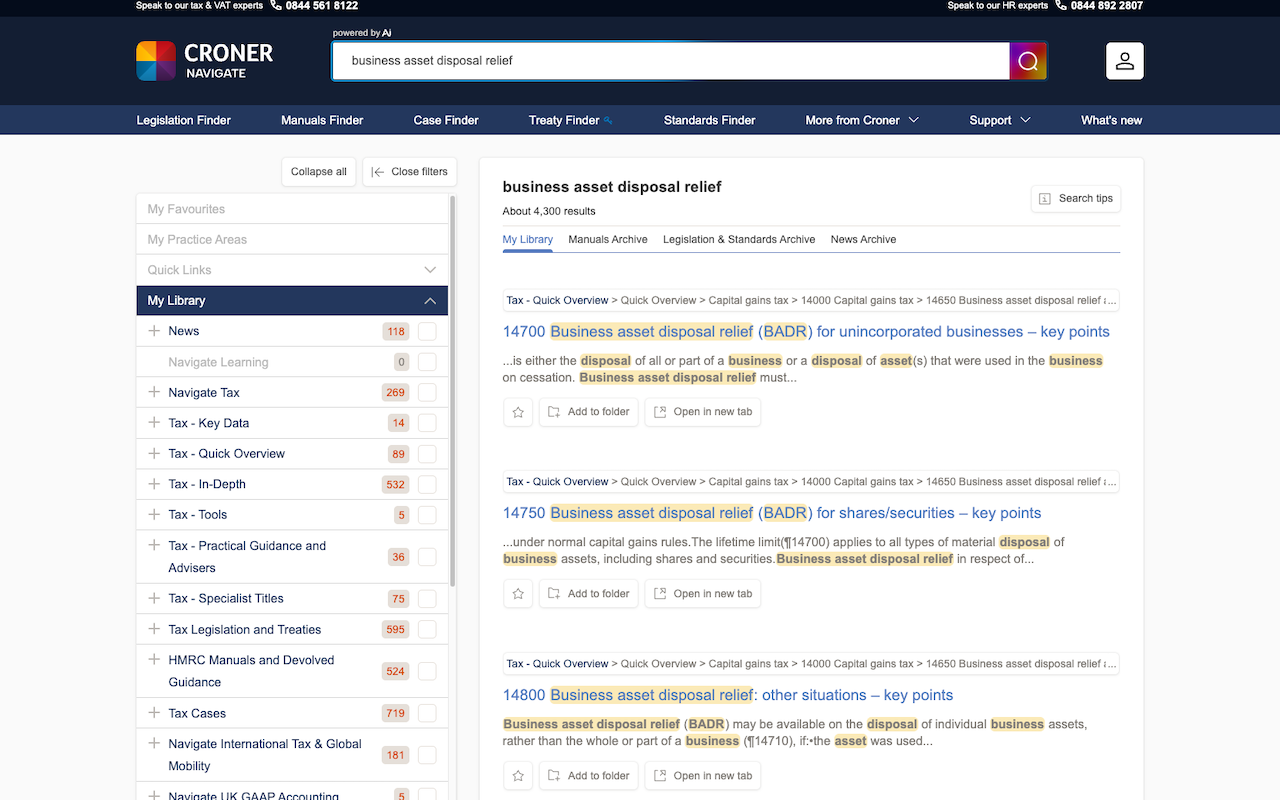Viewport: 1280px width, 800px height.
Task: Open My Practice Areas in filter panel
Action: point(292,240)
